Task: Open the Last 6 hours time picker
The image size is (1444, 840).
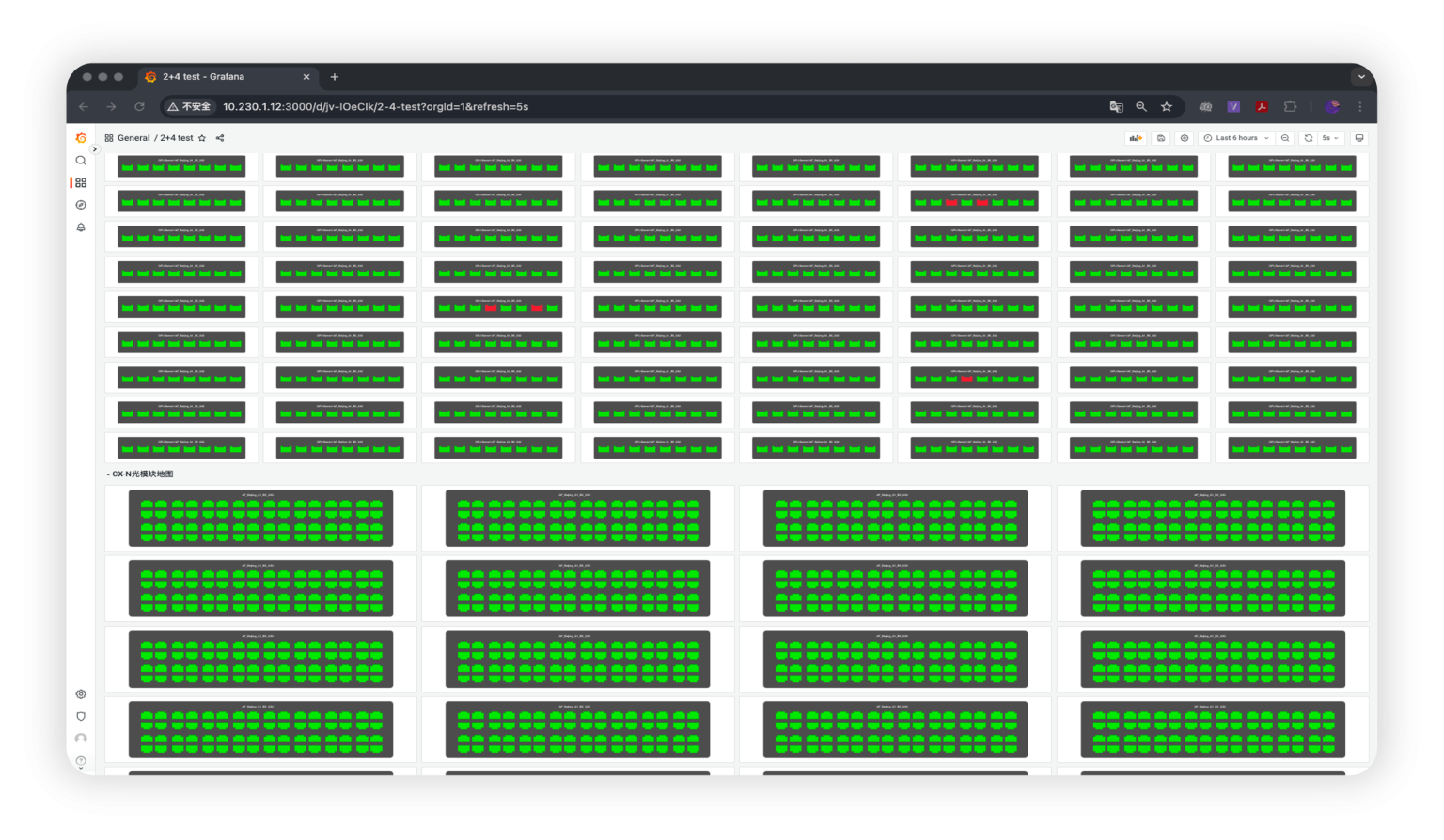Action: (1236, 138)
